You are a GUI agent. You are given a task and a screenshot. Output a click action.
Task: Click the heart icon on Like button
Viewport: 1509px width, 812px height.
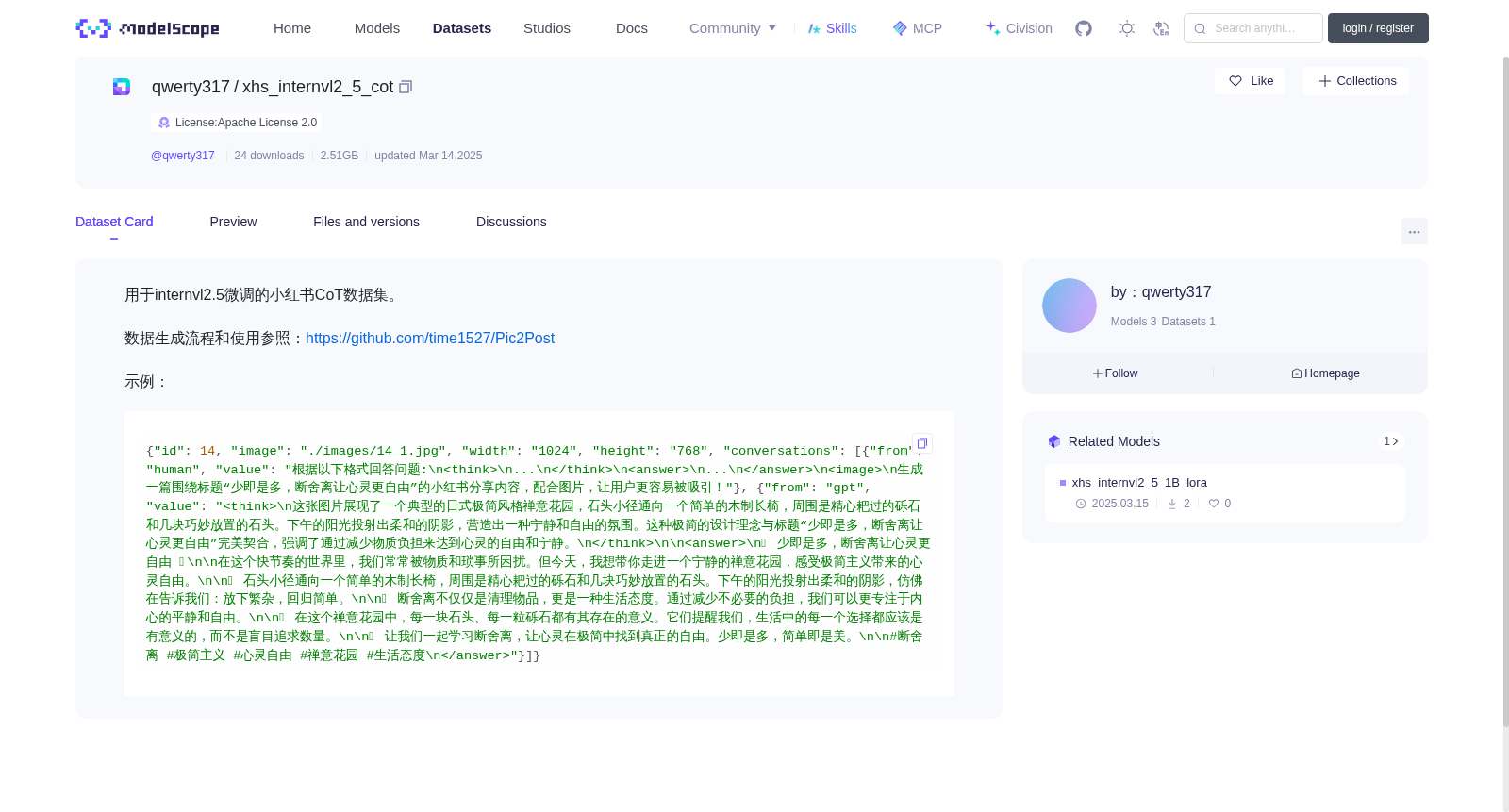(1235, 81)
